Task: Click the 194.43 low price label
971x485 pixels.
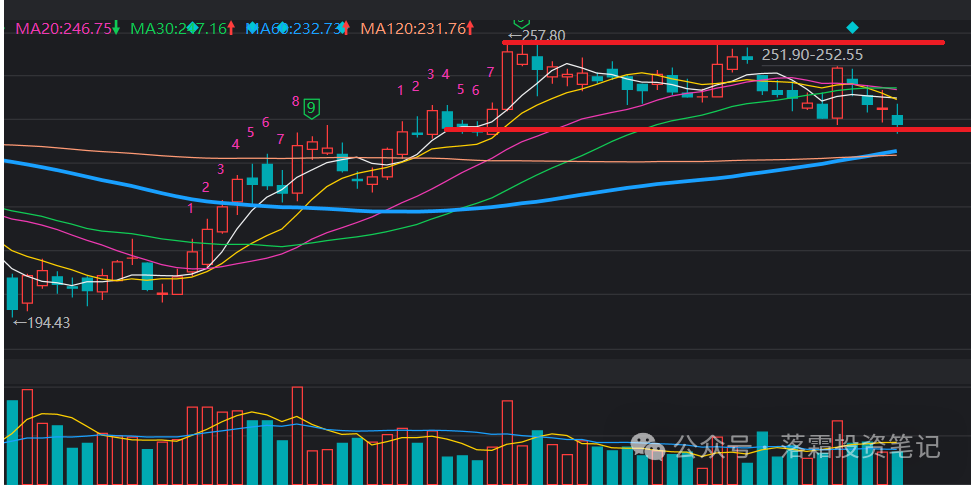Action: click(41, 323)
